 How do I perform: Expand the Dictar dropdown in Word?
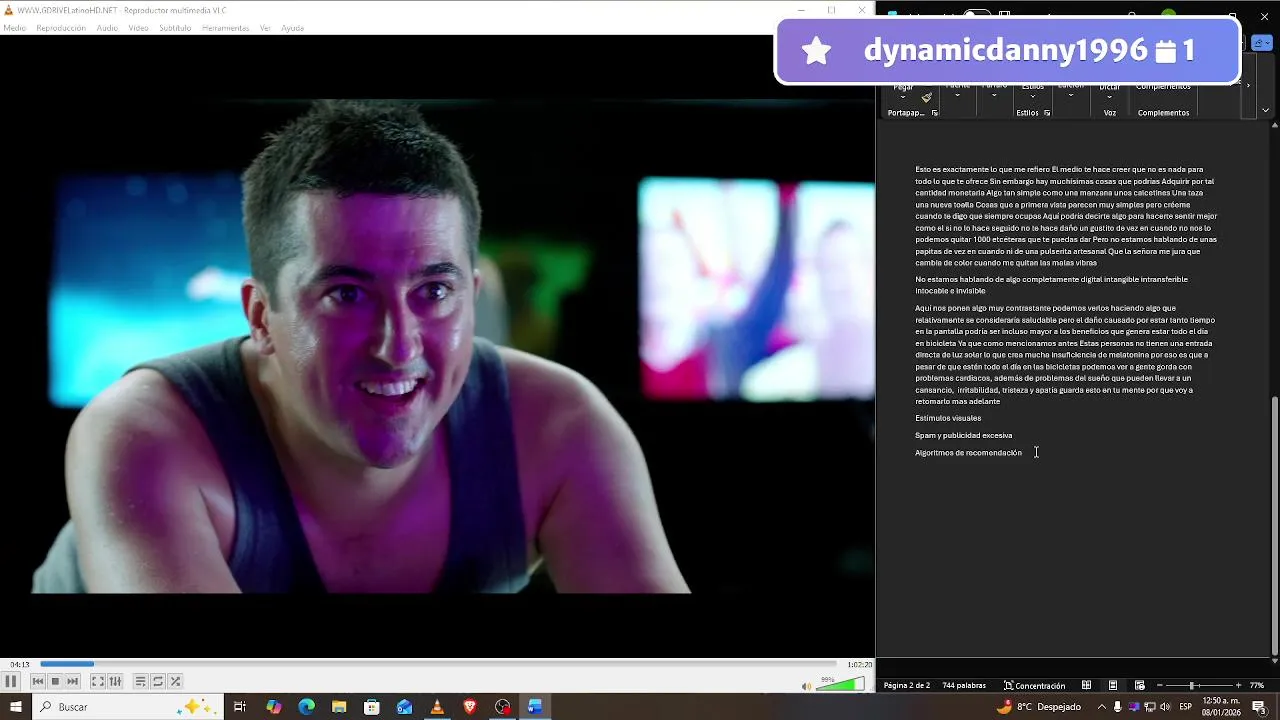pyautogui.click(x=1109, y=95)
